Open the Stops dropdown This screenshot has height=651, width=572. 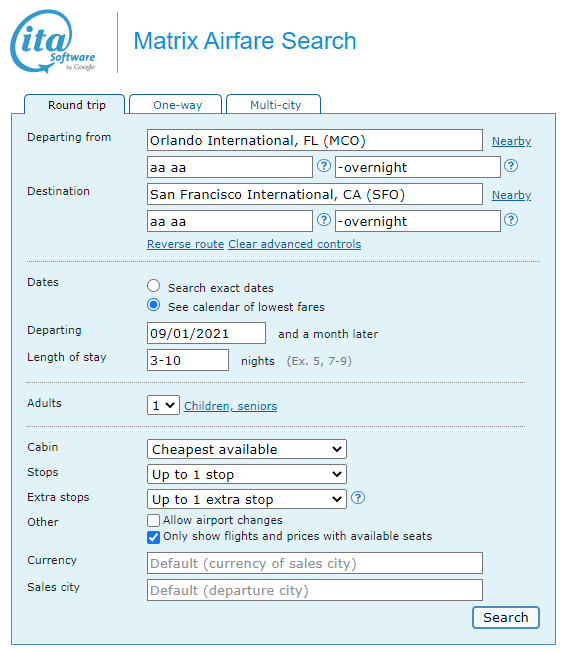pyautogui.click(x=247, y=474)
